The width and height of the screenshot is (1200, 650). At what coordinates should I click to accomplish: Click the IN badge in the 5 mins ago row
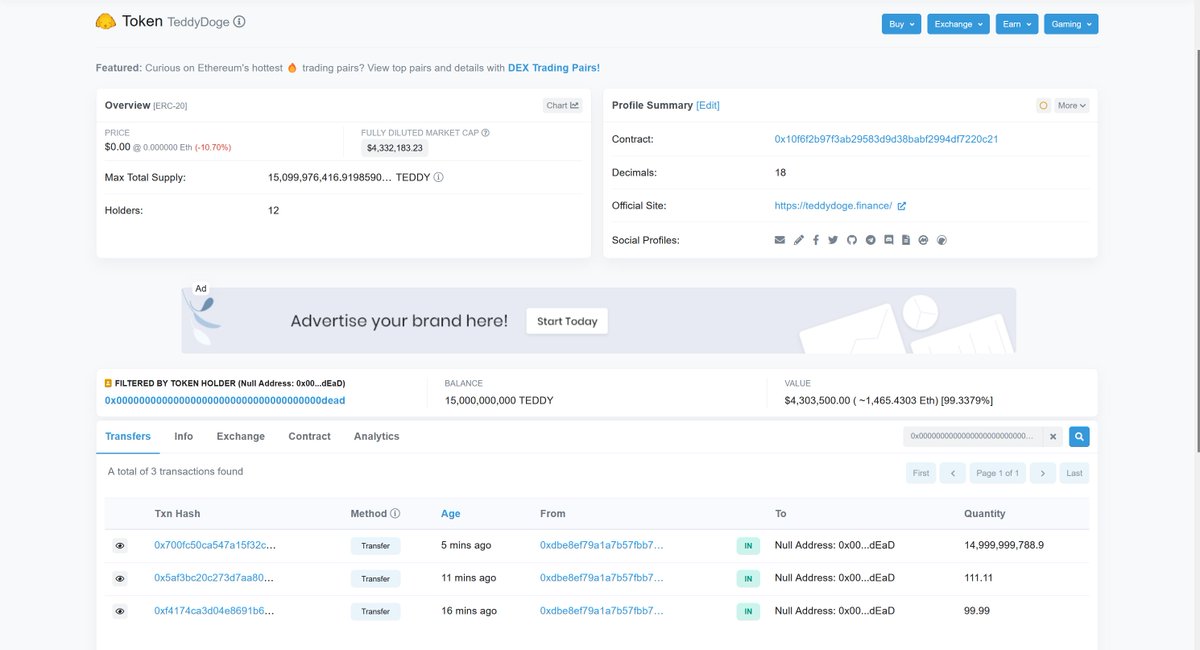click(x=749, y=546)
